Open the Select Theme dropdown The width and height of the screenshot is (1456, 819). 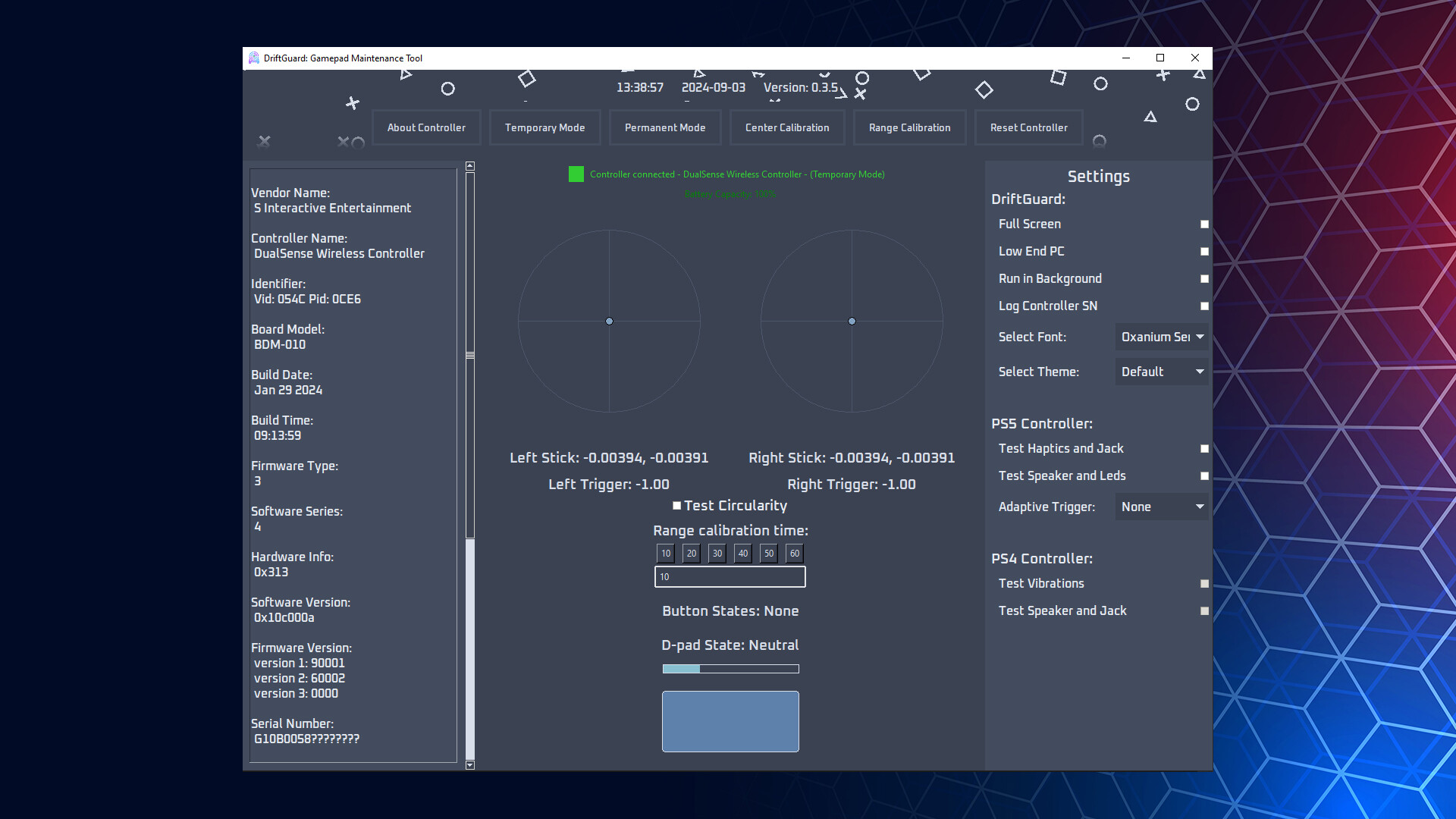point(1161,372)
